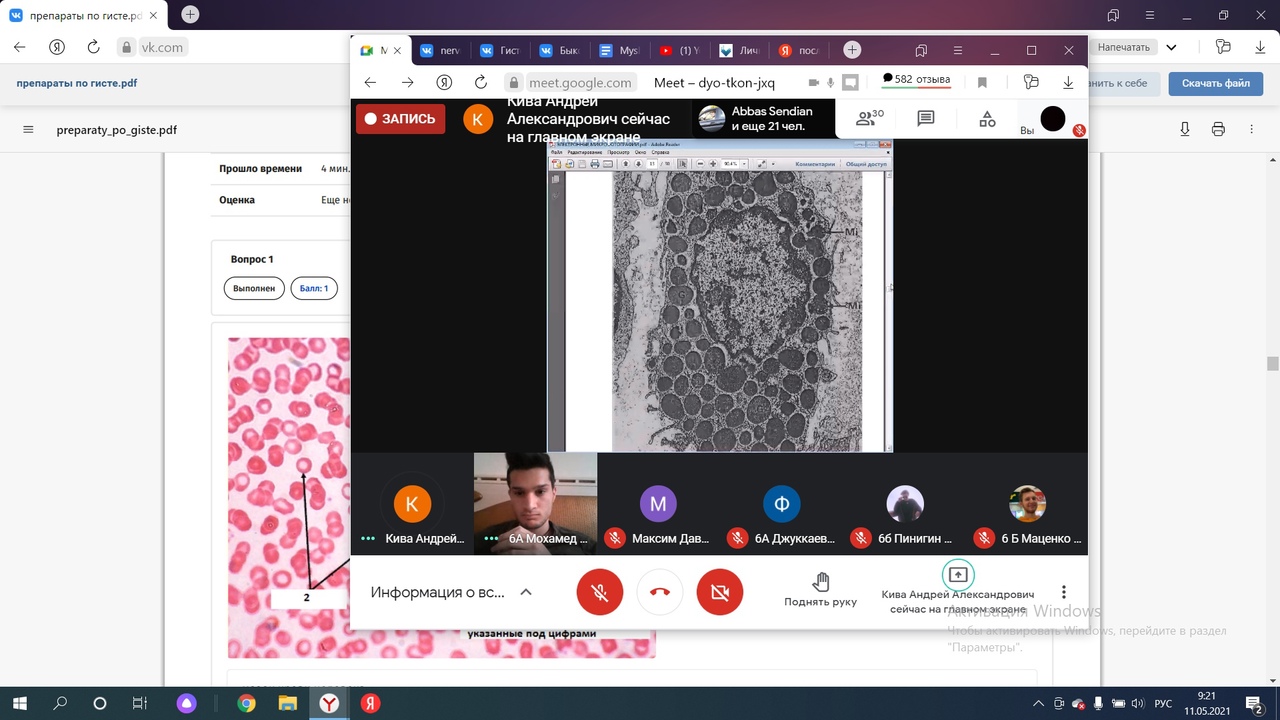This screenshot has height=720, width=1280.
Task: Raise hand in the meeting
Action: [x=821, y=590]
